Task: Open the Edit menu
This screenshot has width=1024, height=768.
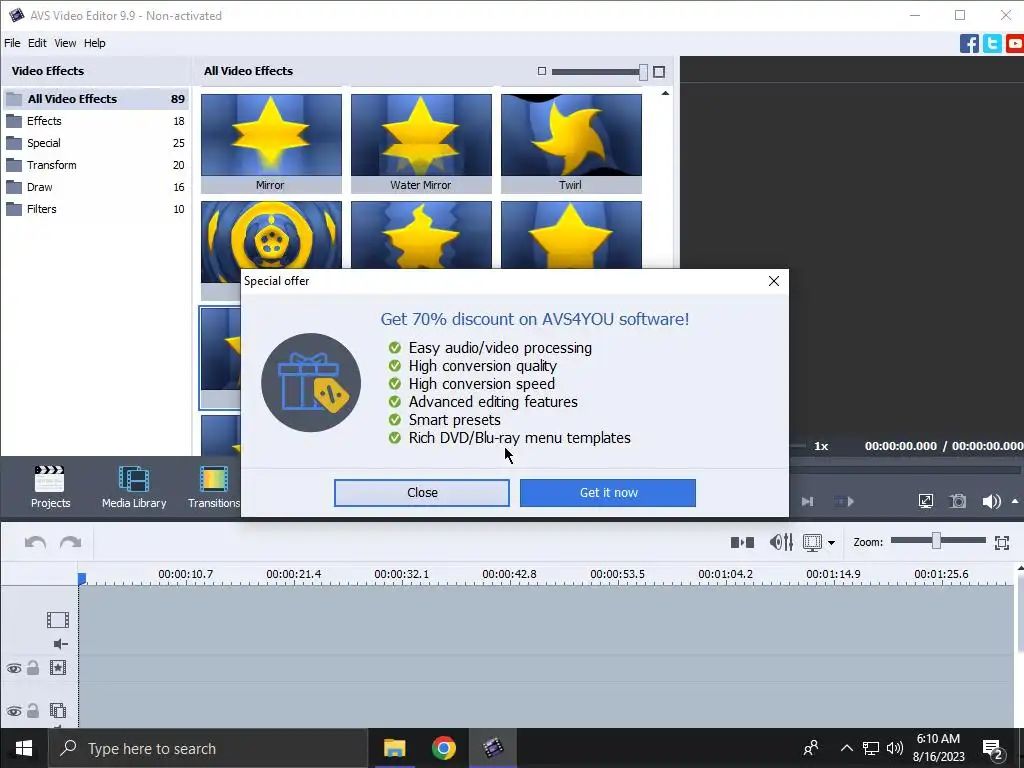Action: 37,43
